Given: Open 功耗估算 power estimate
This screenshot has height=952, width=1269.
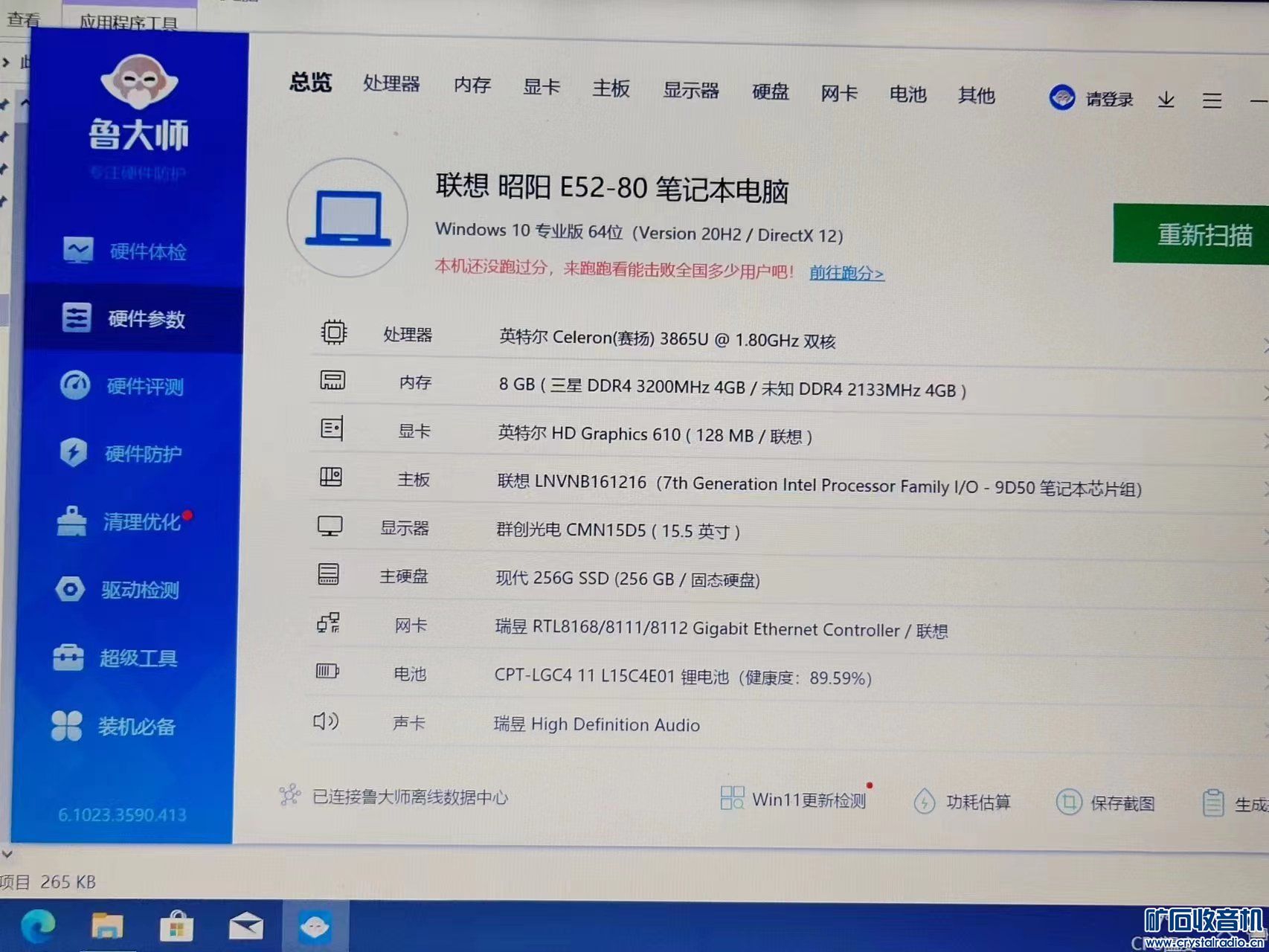Looking at the screenshot, I should 962,802.
